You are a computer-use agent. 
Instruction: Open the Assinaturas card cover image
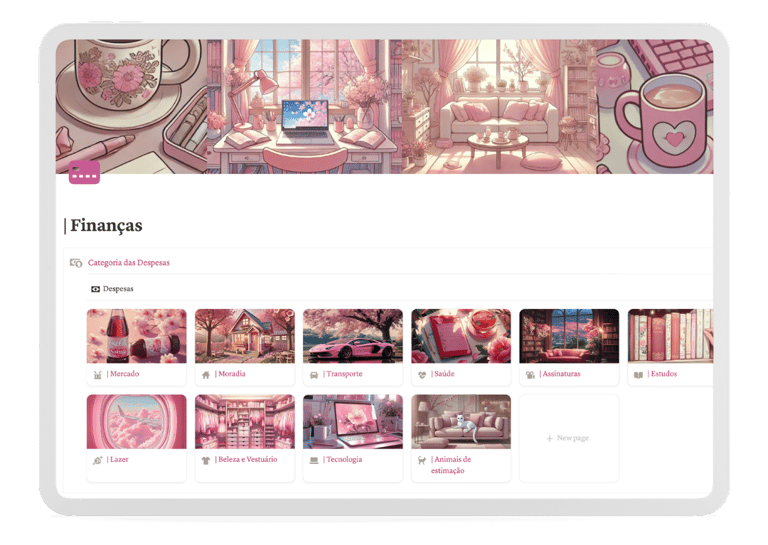point(569,336)
